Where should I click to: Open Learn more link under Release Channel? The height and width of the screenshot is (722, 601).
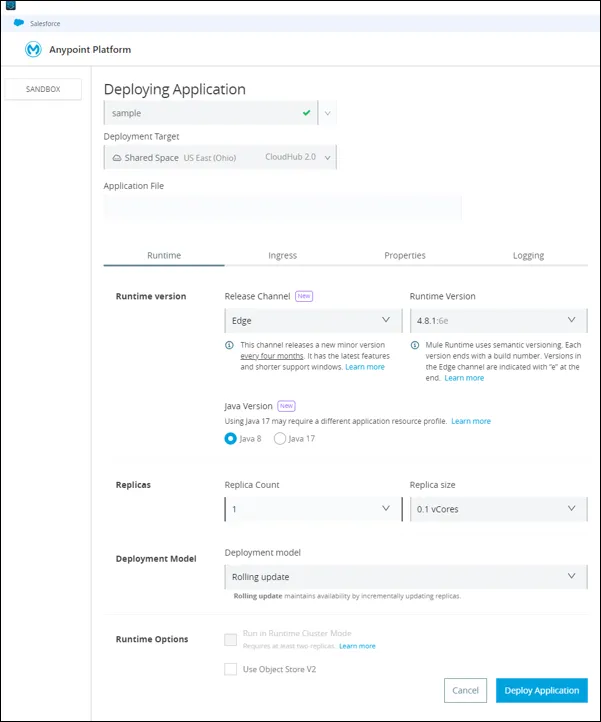pos(365,367)
